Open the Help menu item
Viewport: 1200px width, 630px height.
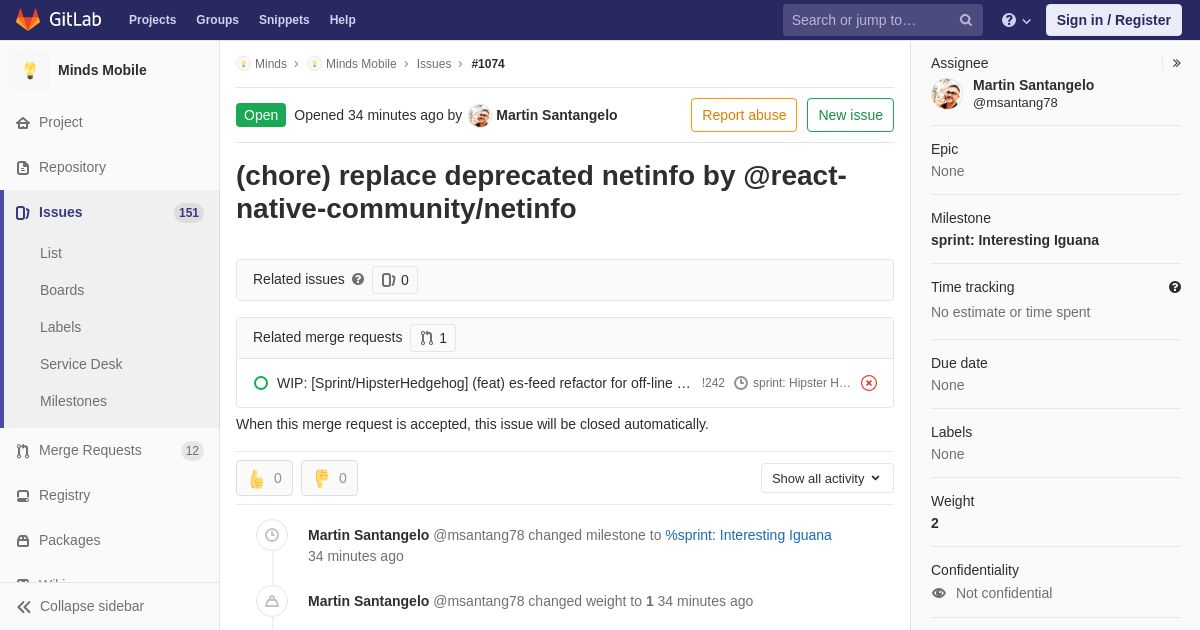(343, 20)
